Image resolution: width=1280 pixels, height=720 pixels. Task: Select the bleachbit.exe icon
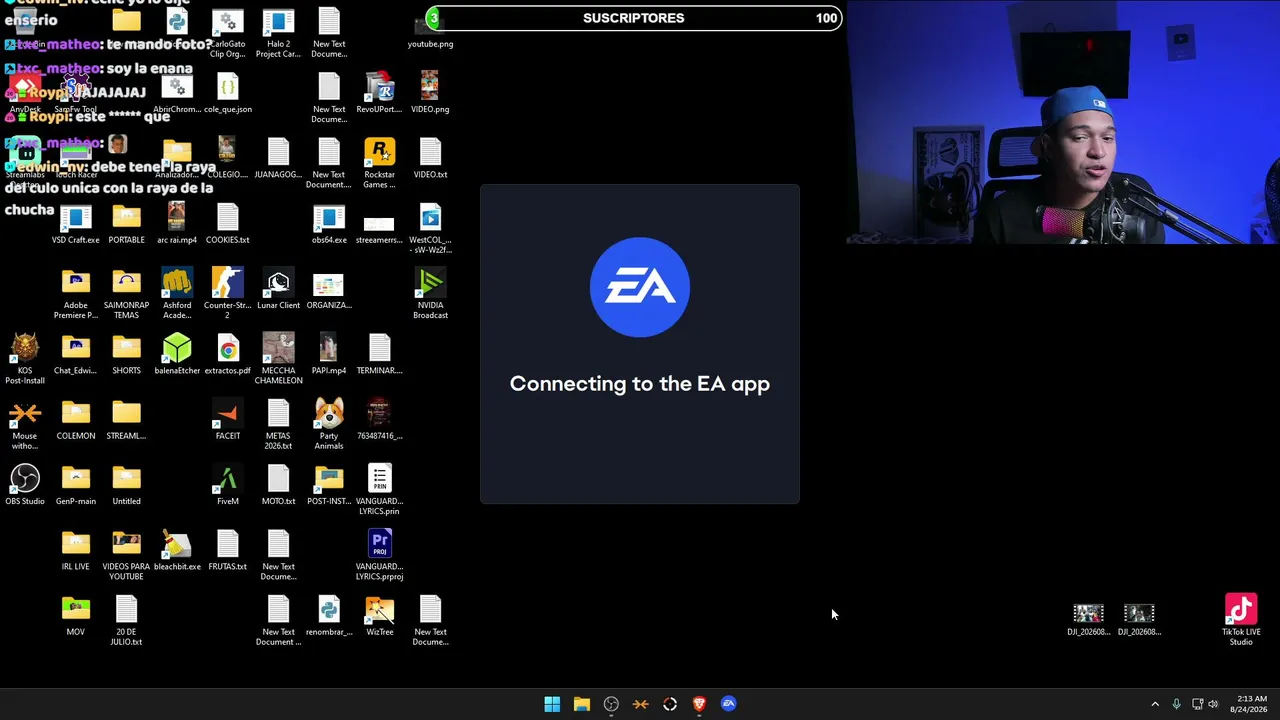(x=177, y=545)
